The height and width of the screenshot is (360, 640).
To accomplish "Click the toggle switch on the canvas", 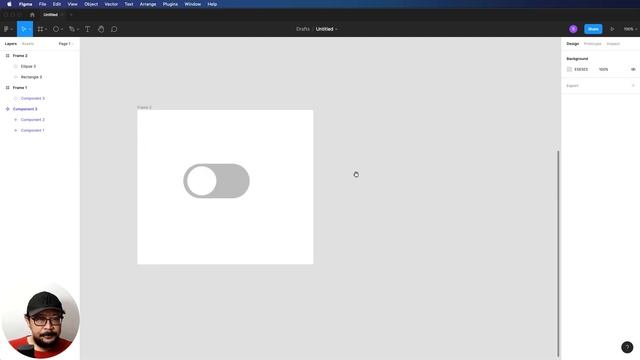I will pos(216,181).
